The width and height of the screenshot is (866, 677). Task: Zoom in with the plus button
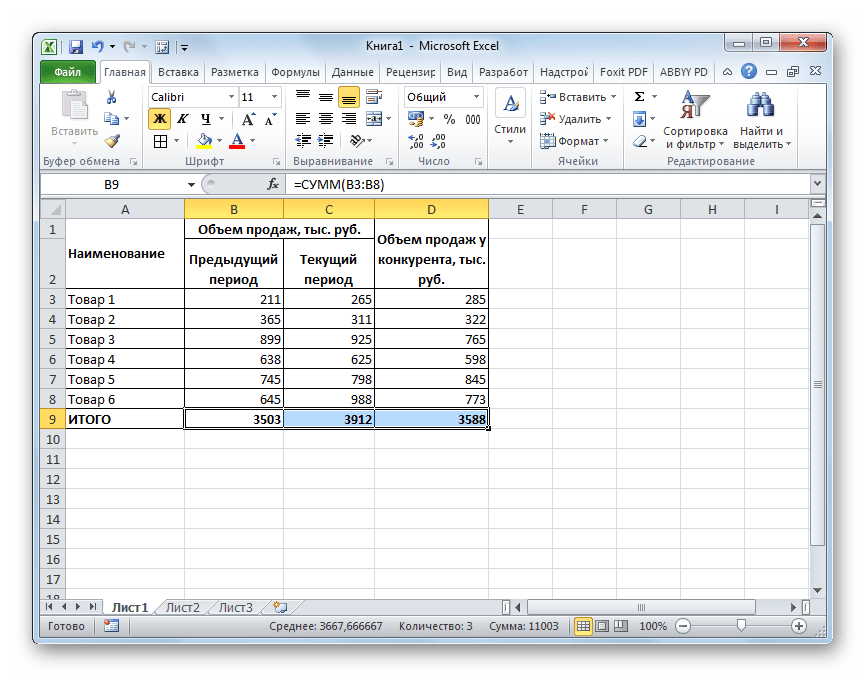click(x=799, y=626)
